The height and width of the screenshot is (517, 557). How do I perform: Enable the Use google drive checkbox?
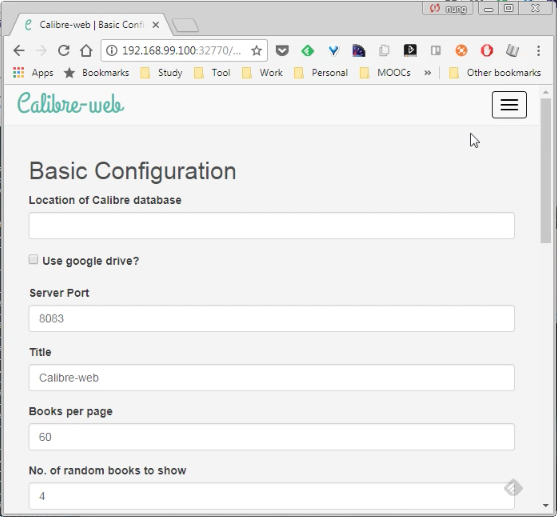pos(33,259)
